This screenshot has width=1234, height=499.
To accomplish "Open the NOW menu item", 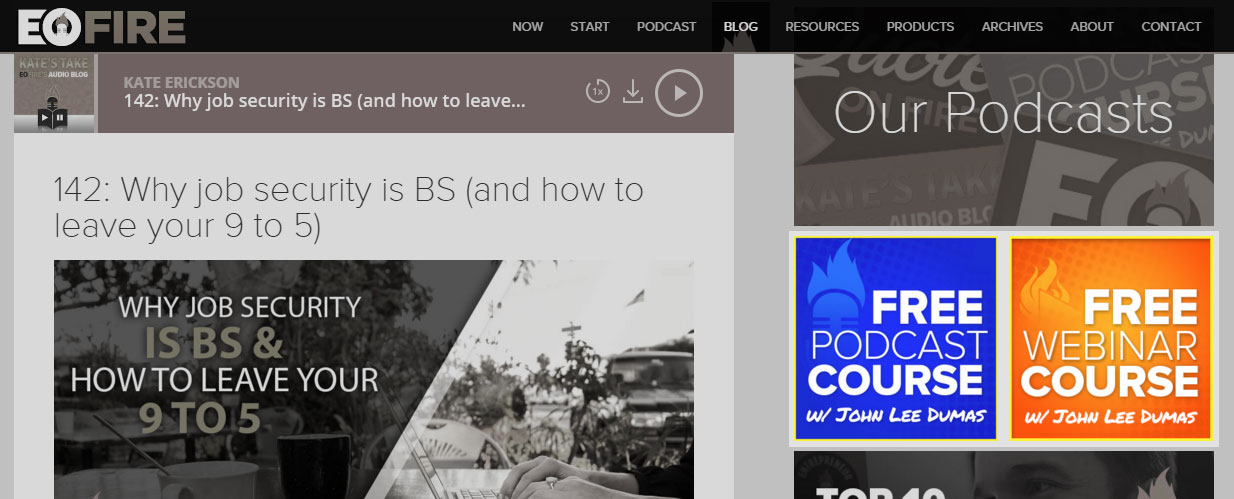I will (527, 27).
